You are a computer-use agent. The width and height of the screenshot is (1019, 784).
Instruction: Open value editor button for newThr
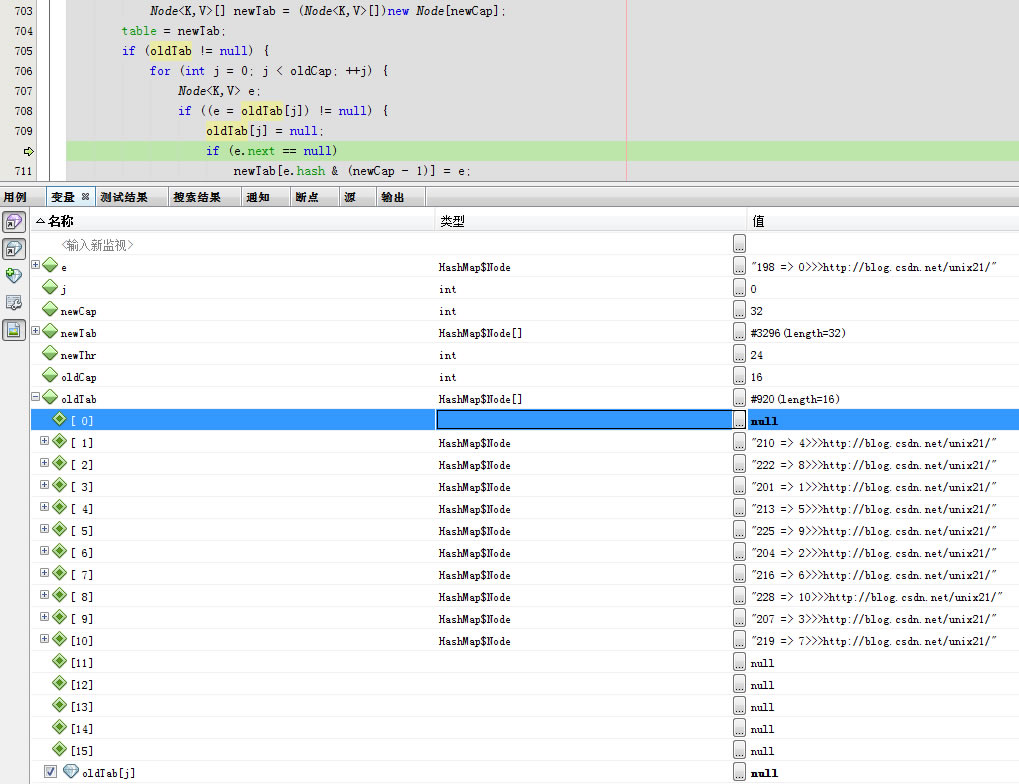pyautogui.click(x=739, y=354)
